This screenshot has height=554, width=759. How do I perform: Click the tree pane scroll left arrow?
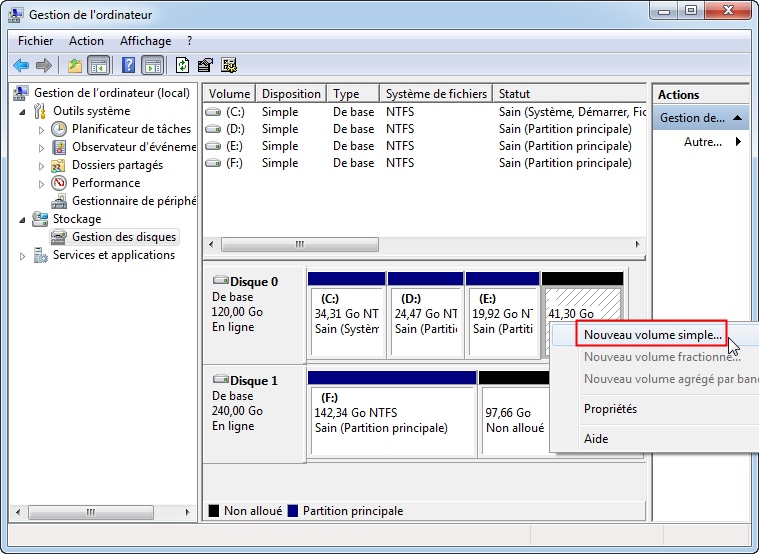pyautogui.click(x=18, y=512)
